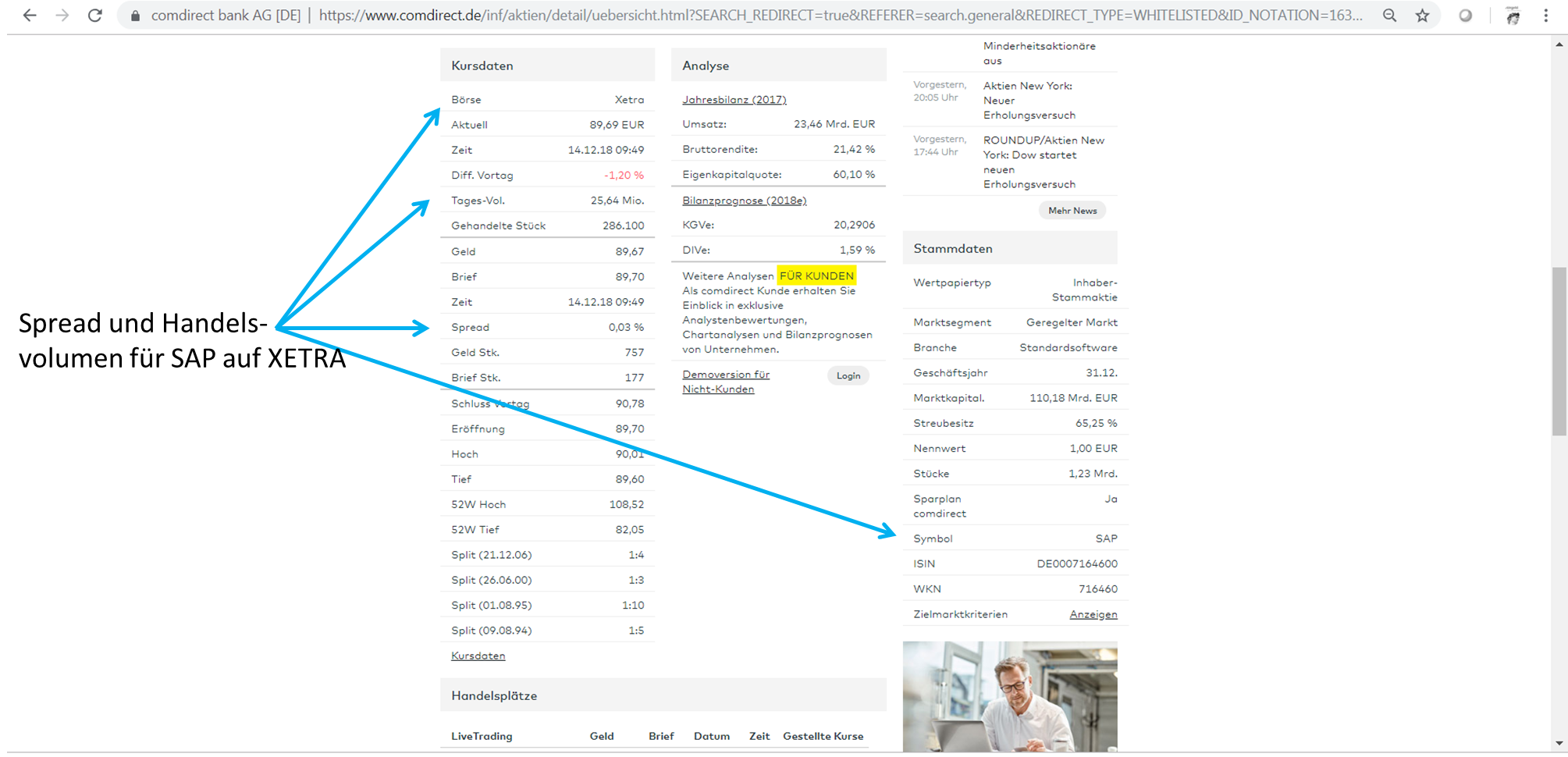The width and height of the screenshot is (1568, 757).
Task: Open the zoom magnifier in address bar
Action: coord(1389,16)
